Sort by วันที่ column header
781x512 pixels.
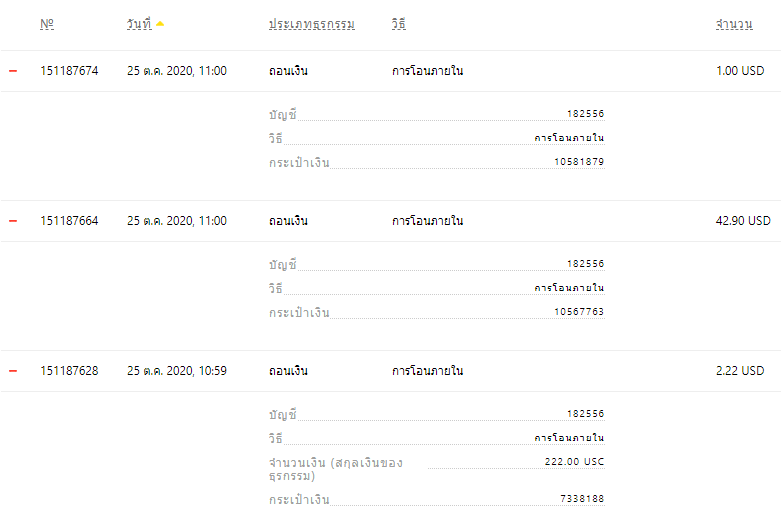(139, 24)
